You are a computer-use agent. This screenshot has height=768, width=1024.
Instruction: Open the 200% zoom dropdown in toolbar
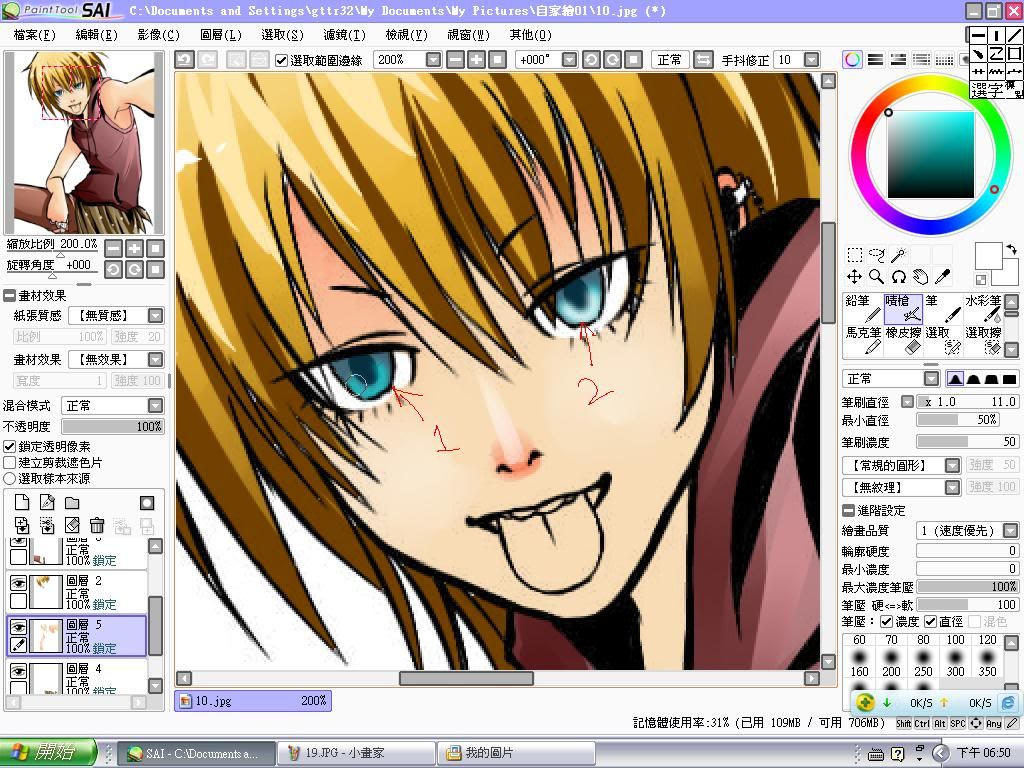pyautogui.click(x=433, y=59)
